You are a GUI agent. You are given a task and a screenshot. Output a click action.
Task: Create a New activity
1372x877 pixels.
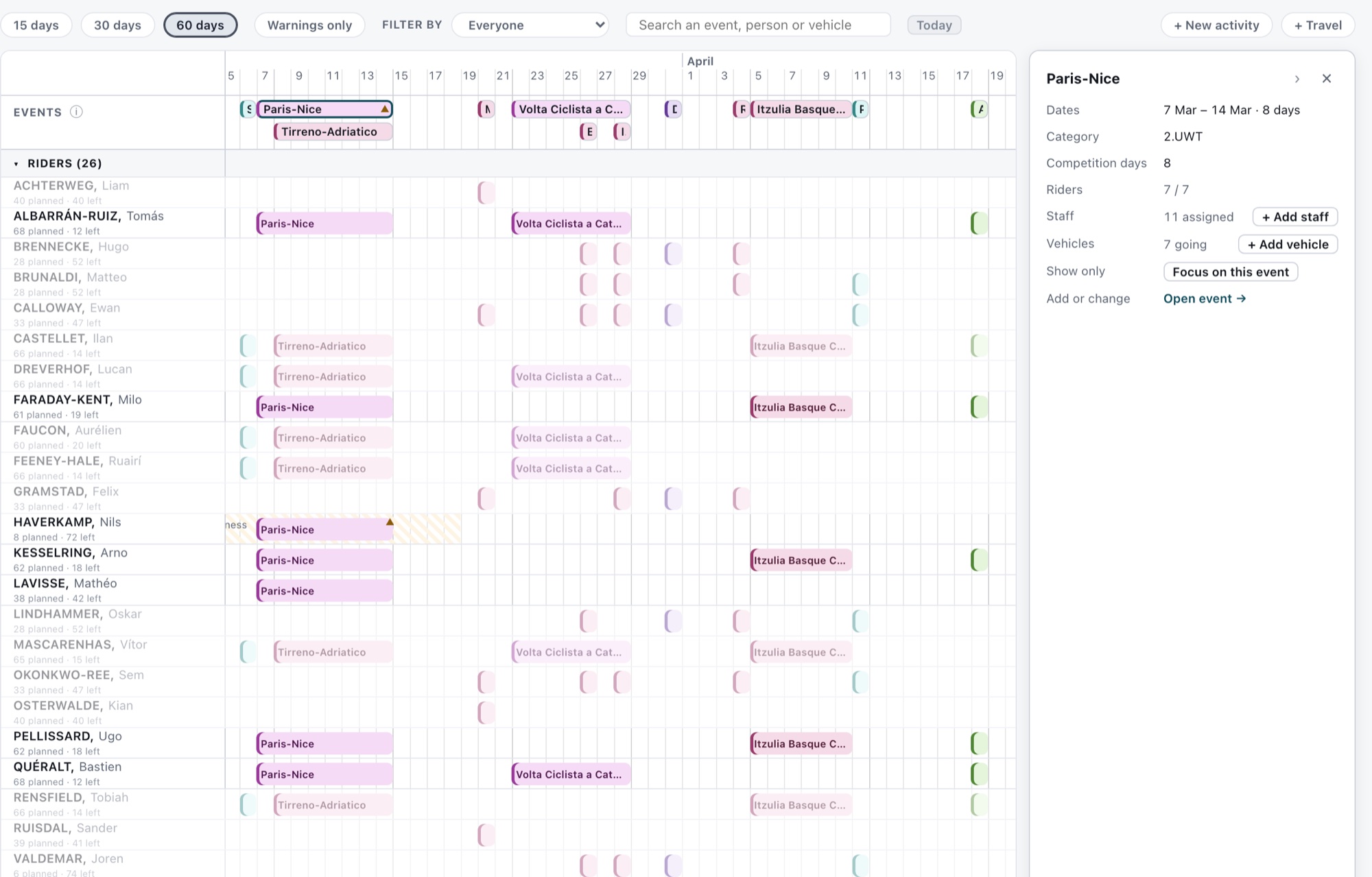1216,25
